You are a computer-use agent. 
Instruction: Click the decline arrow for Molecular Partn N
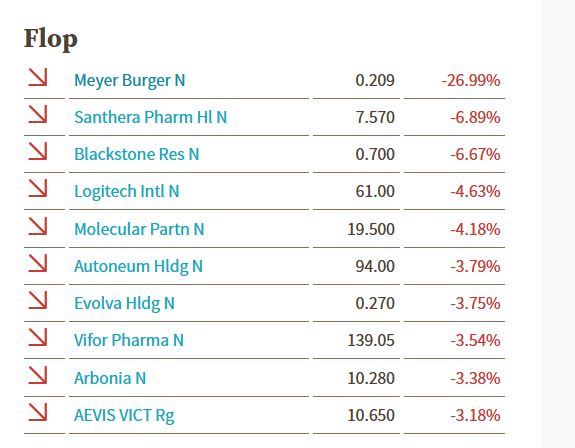pyautogui.click(x=38, y=226)
